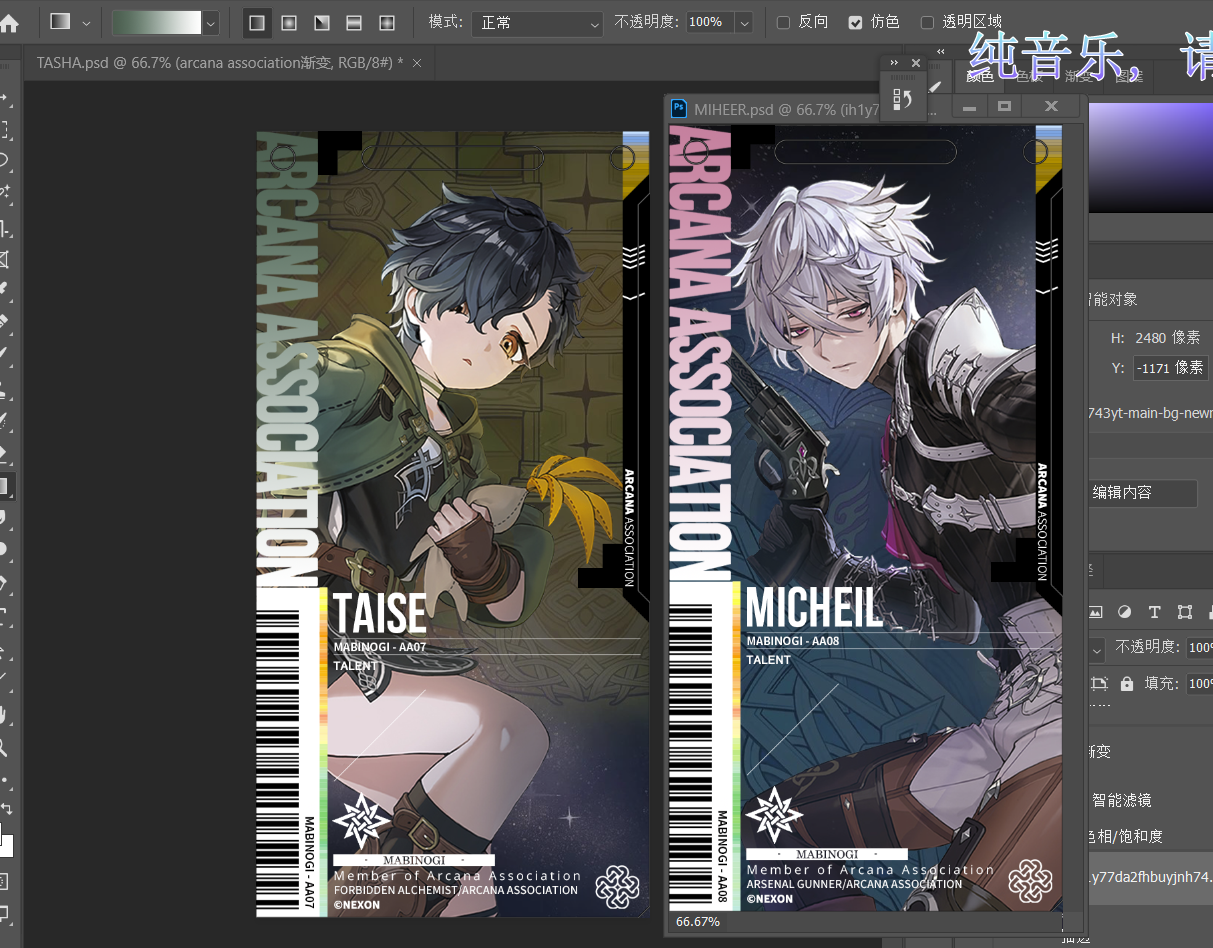
Task: Click the history panel icon
Action: [902, 99]
